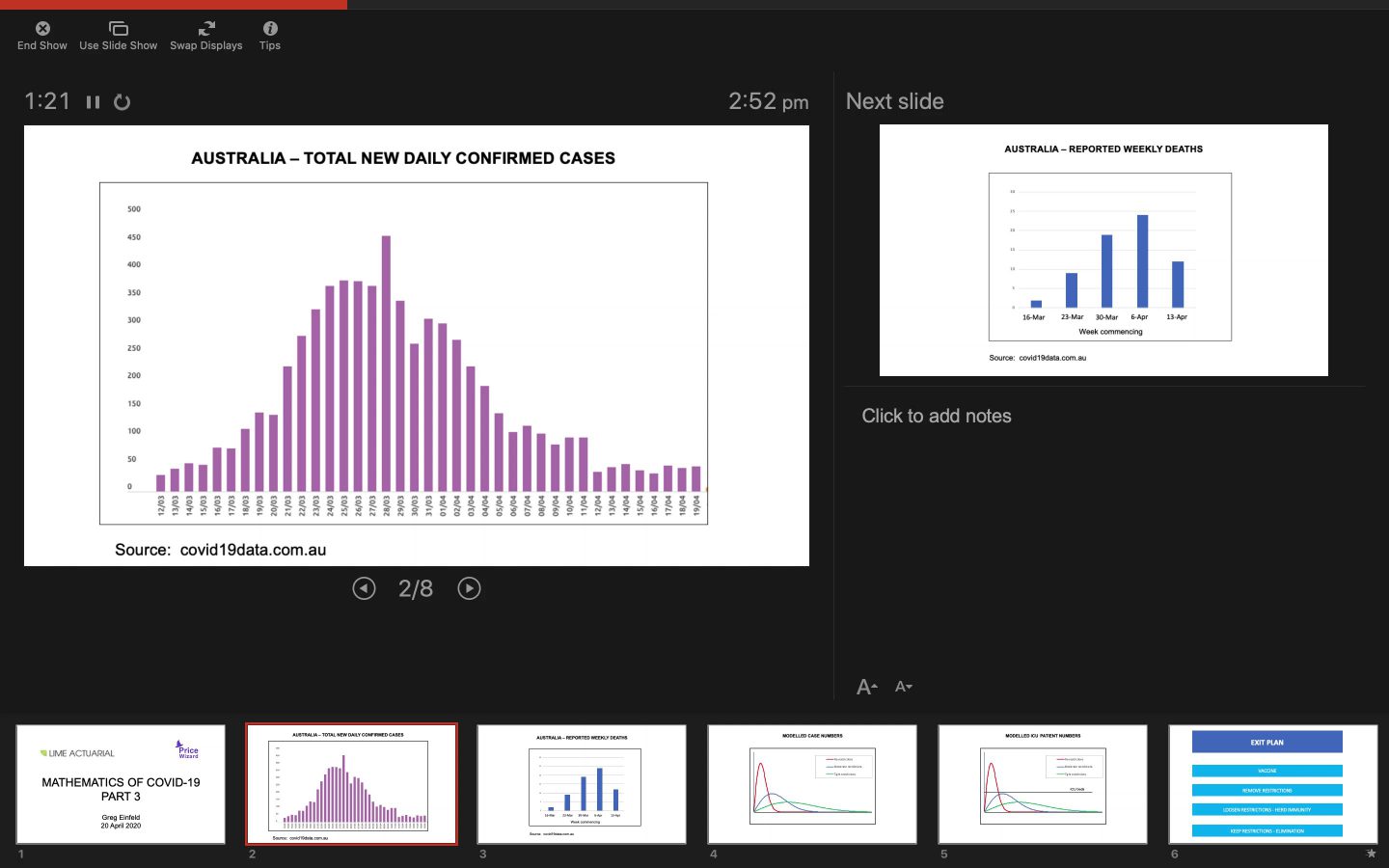
Task: Increase notes font size
Action: 866,687
